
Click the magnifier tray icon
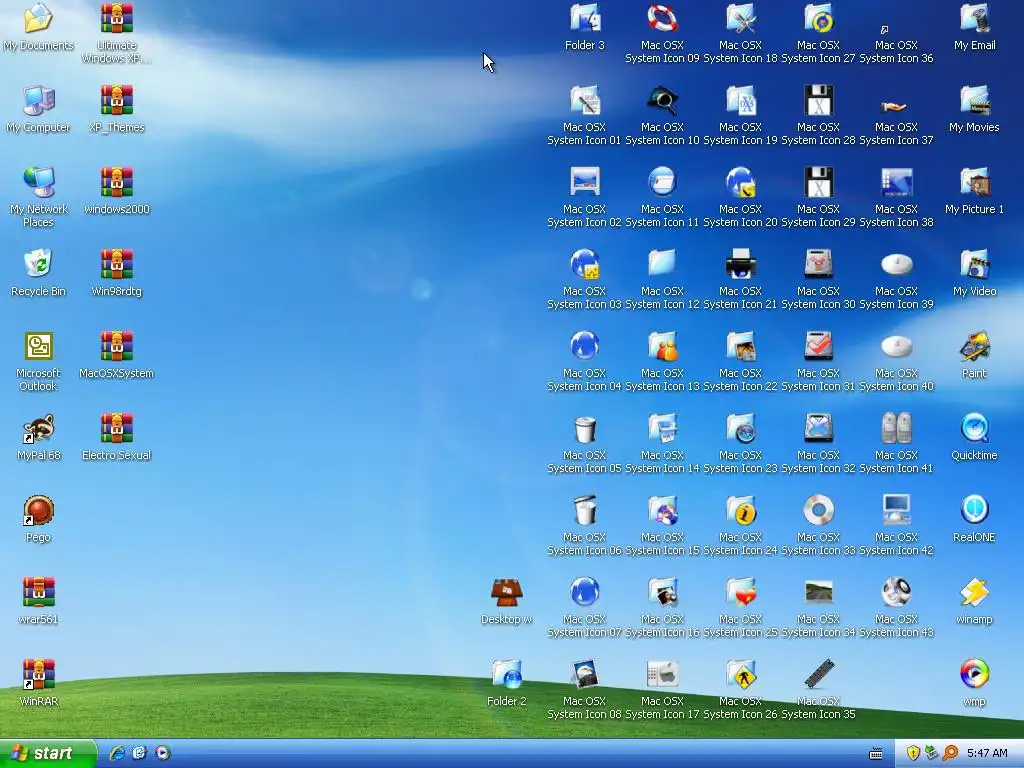point(950,753)
